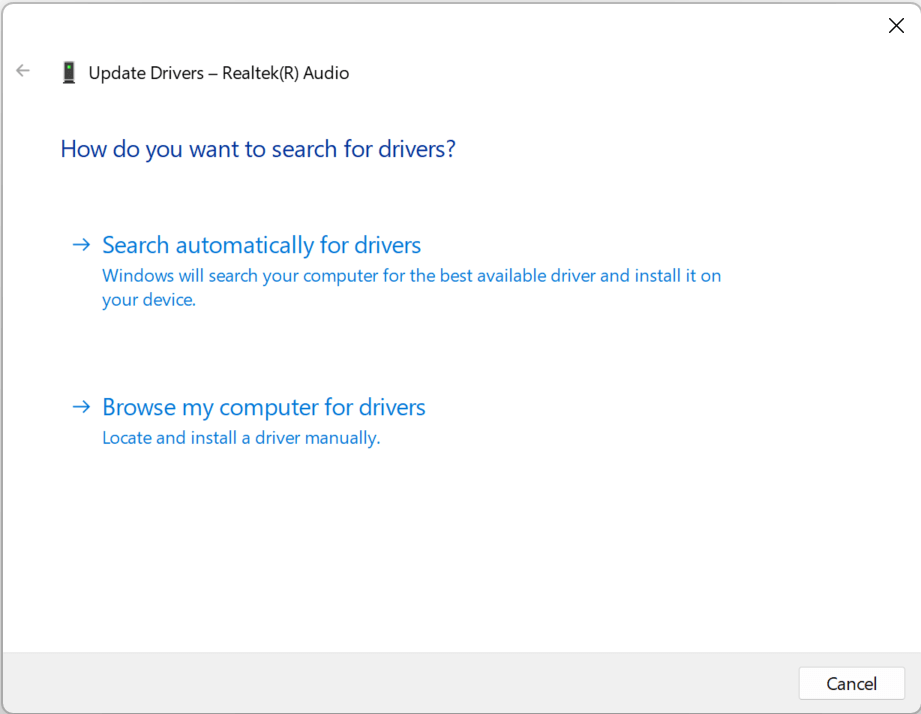Click the Realtek audio device icon

(x=68, y=72)
